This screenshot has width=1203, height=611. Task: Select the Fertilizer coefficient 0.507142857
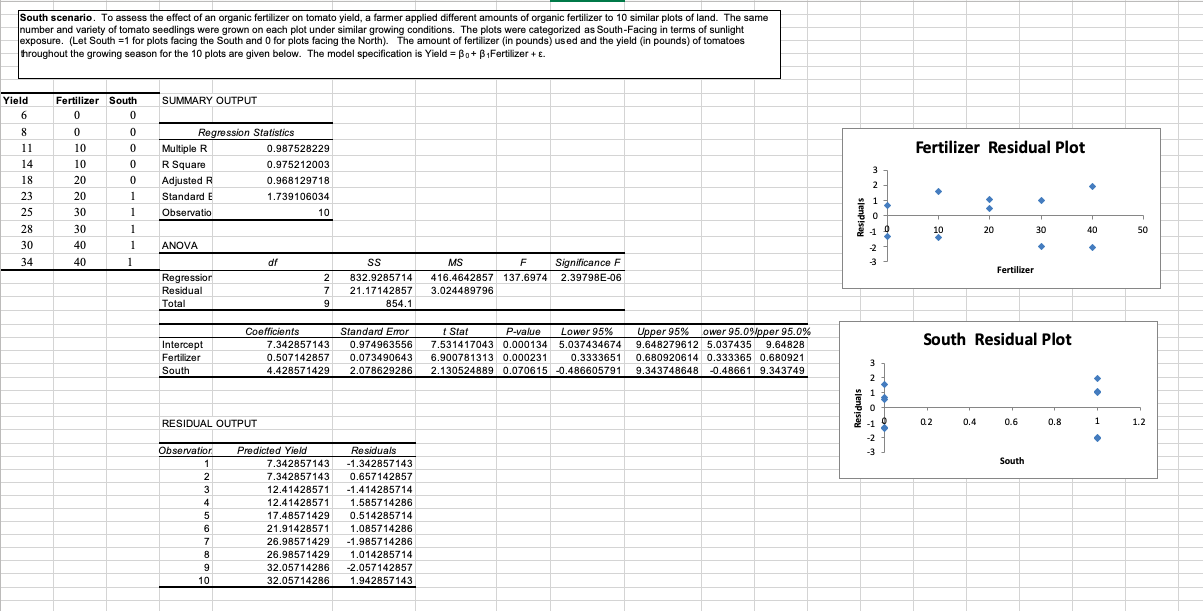coord(298,357)
